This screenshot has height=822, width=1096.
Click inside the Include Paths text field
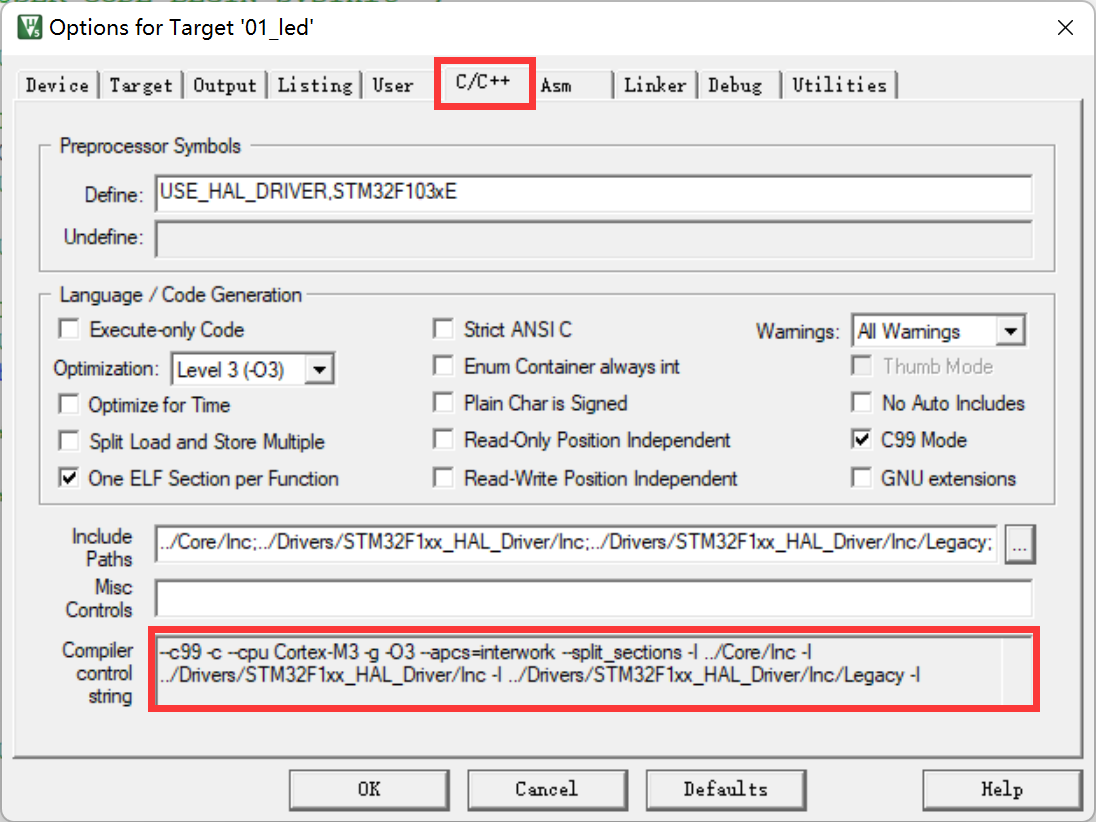(575, 544)
